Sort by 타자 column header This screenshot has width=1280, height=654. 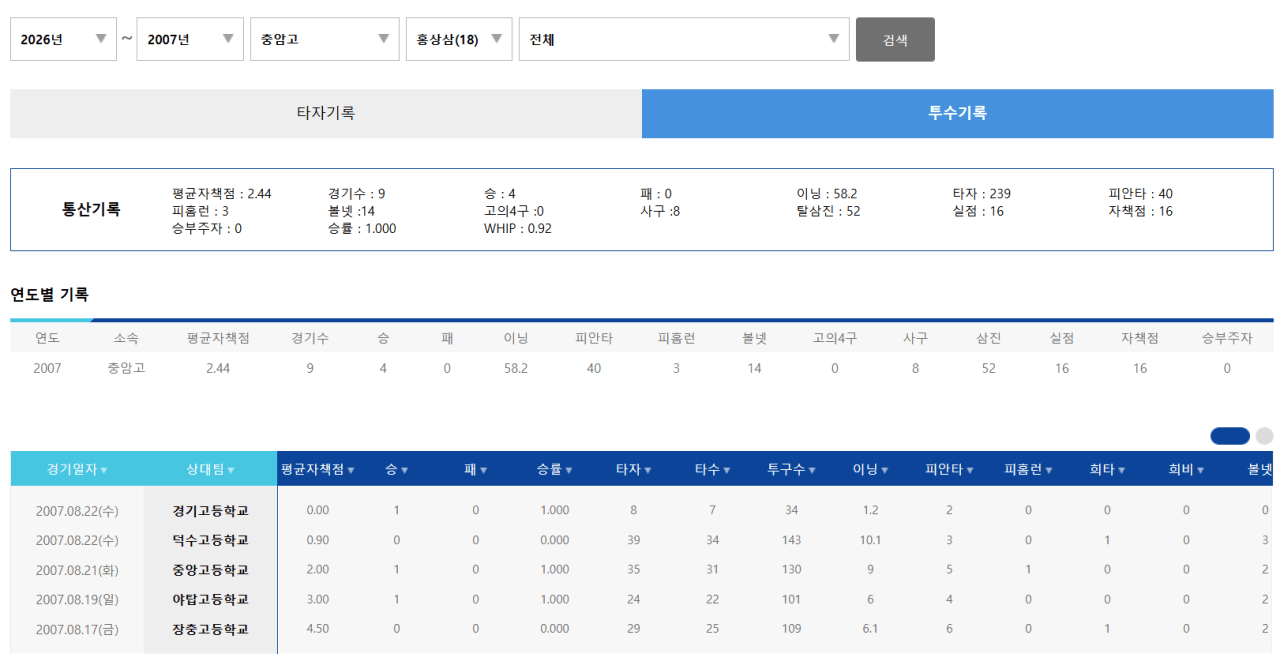coord(634,469)
